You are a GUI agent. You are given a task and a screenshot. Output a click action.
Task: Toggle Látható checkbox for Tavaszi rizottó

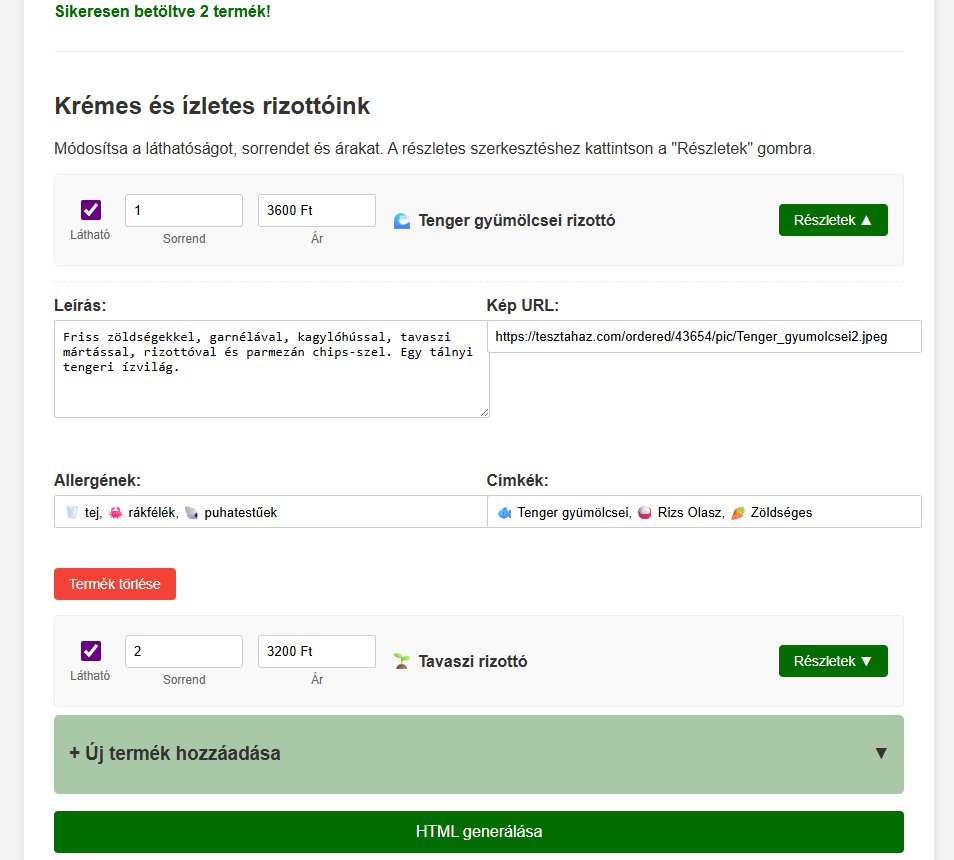91,651
